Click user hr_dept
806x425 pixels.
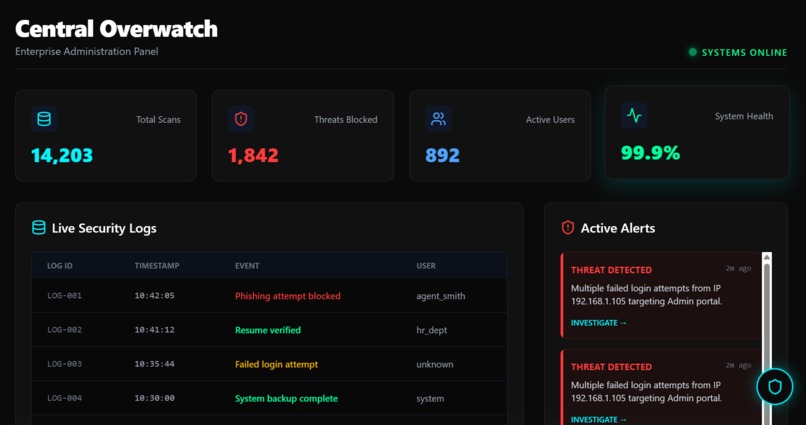point(432,330)
